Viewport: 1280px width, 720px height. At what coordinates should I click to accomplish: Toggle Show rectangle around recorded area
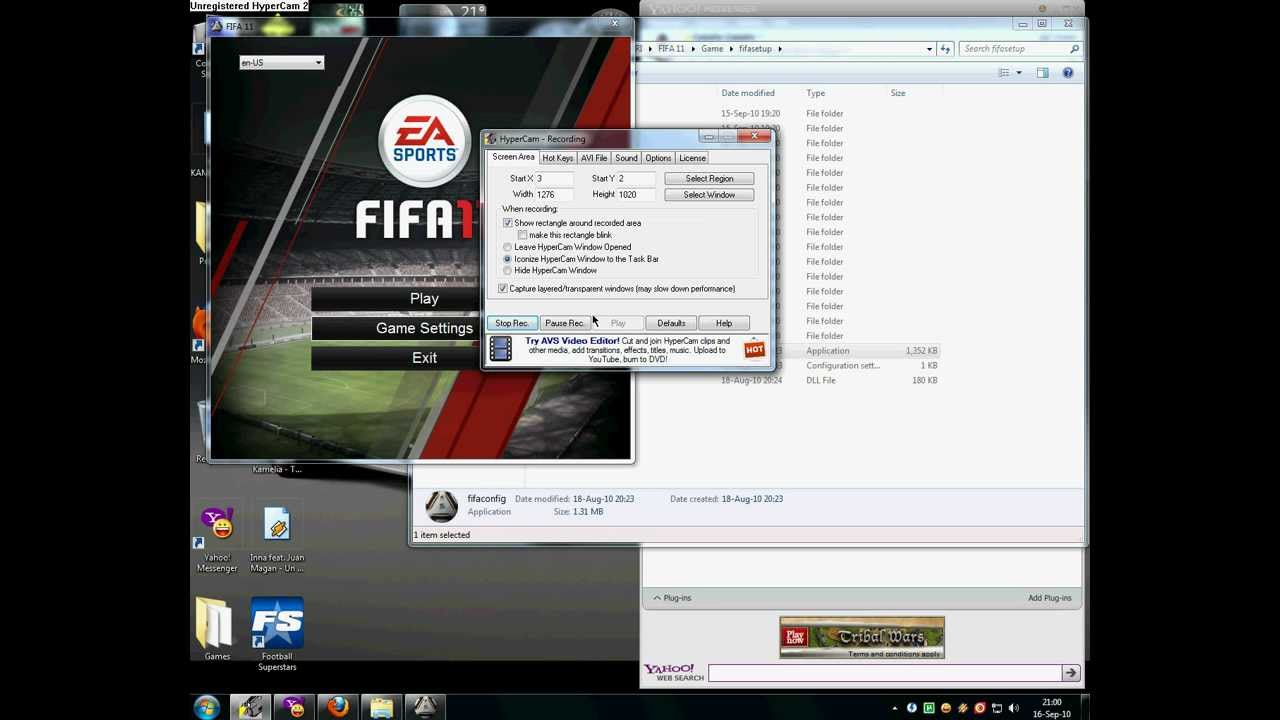pos(508,223)
